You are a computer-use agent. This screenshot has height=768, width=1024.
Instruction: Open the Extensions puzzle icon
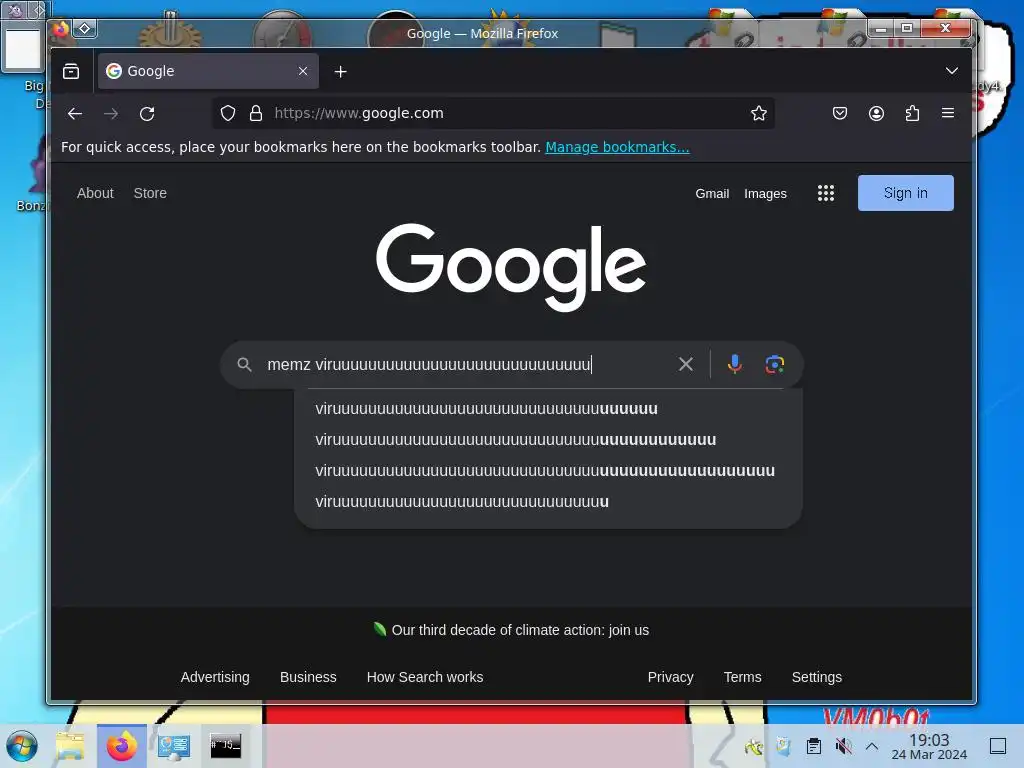click(x=912, y=113)
